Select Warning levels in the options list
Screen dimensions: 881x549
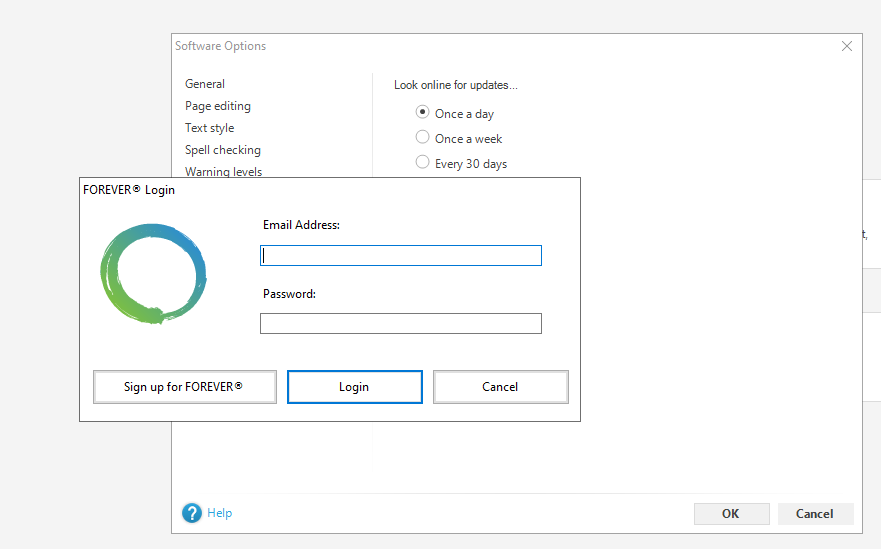click(x=224, y=171)
